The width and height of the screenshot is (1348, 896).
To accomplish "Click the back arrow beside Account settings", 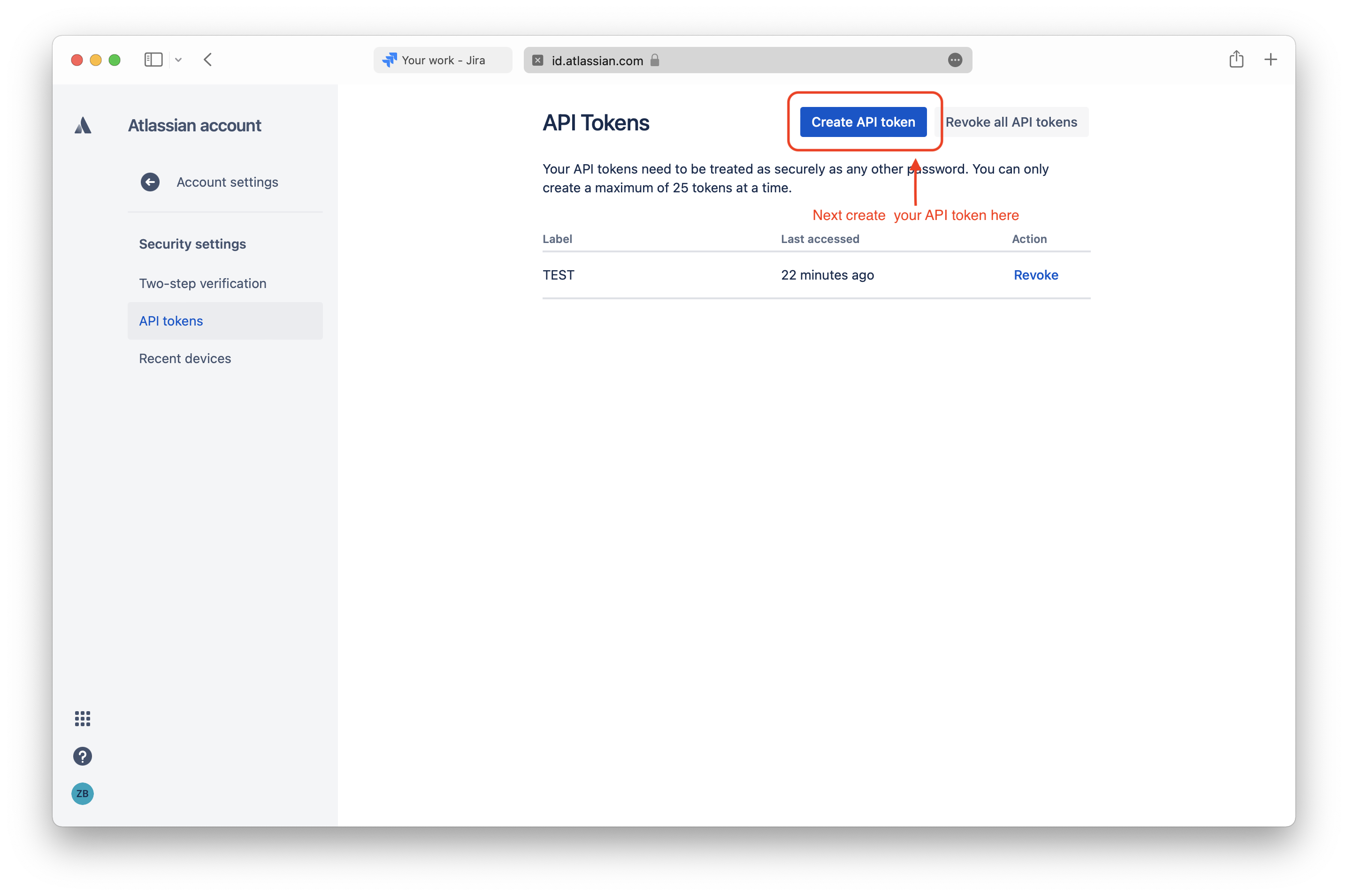I will pyautogui.click(x=150, y=182).
